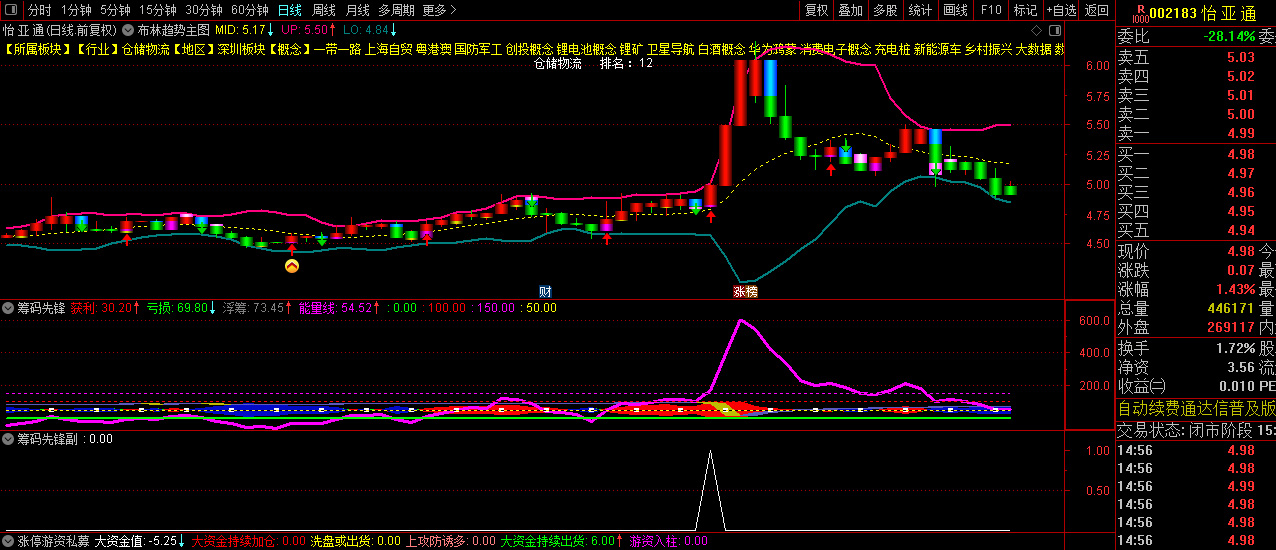
Task: Expand the 布林趋势主图 indicator dropdown
Action: pos(128,30)
